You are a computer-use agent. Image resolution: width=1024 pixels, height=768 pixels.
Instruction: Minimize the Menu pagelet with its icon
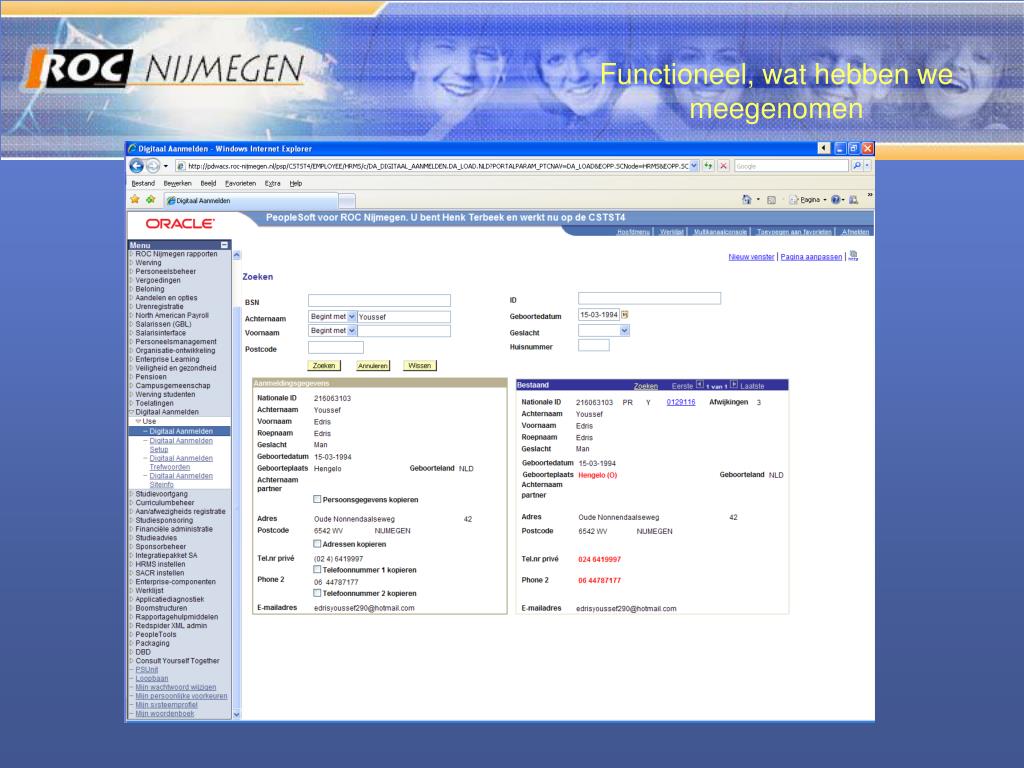pos(225,245)
